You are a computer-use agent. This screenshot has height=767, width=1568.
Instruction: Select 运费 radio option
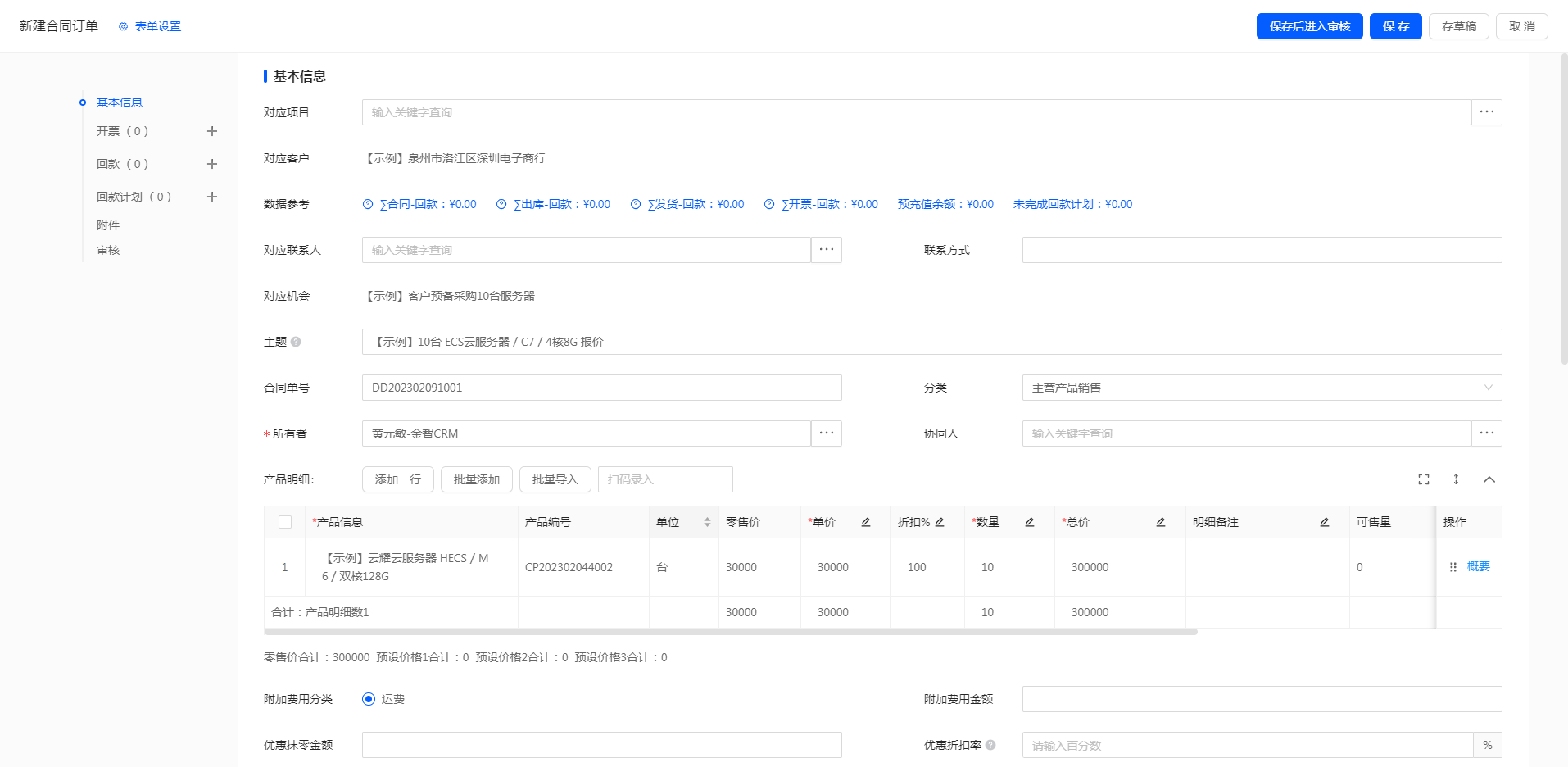click(369, 699)
